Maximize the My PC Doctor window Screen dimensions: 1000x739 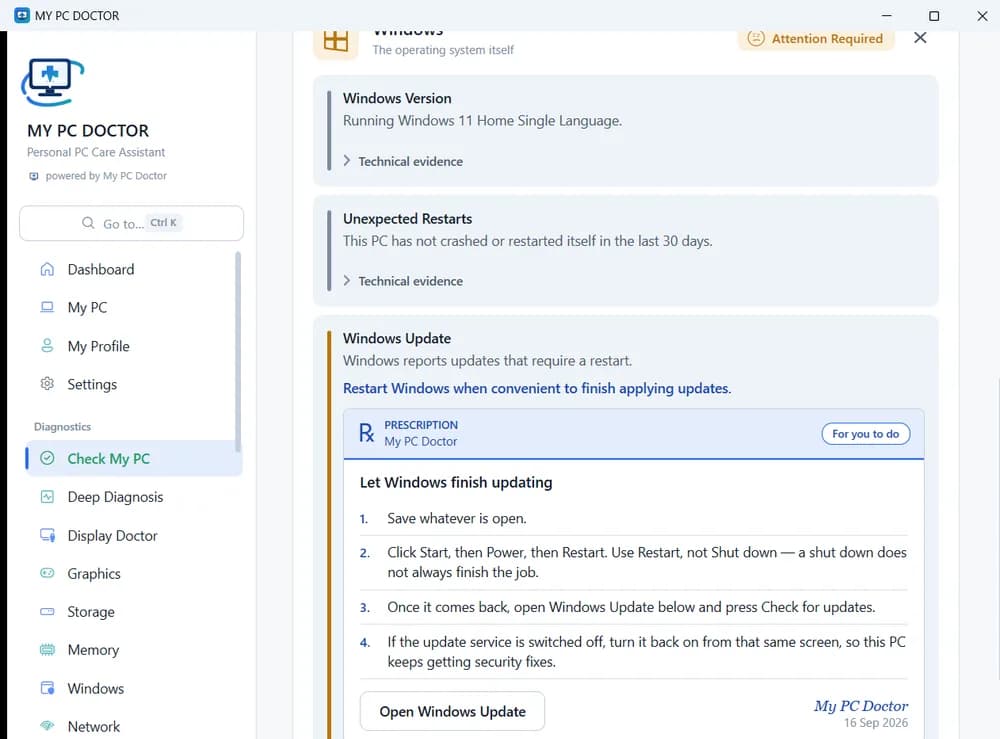934,15
